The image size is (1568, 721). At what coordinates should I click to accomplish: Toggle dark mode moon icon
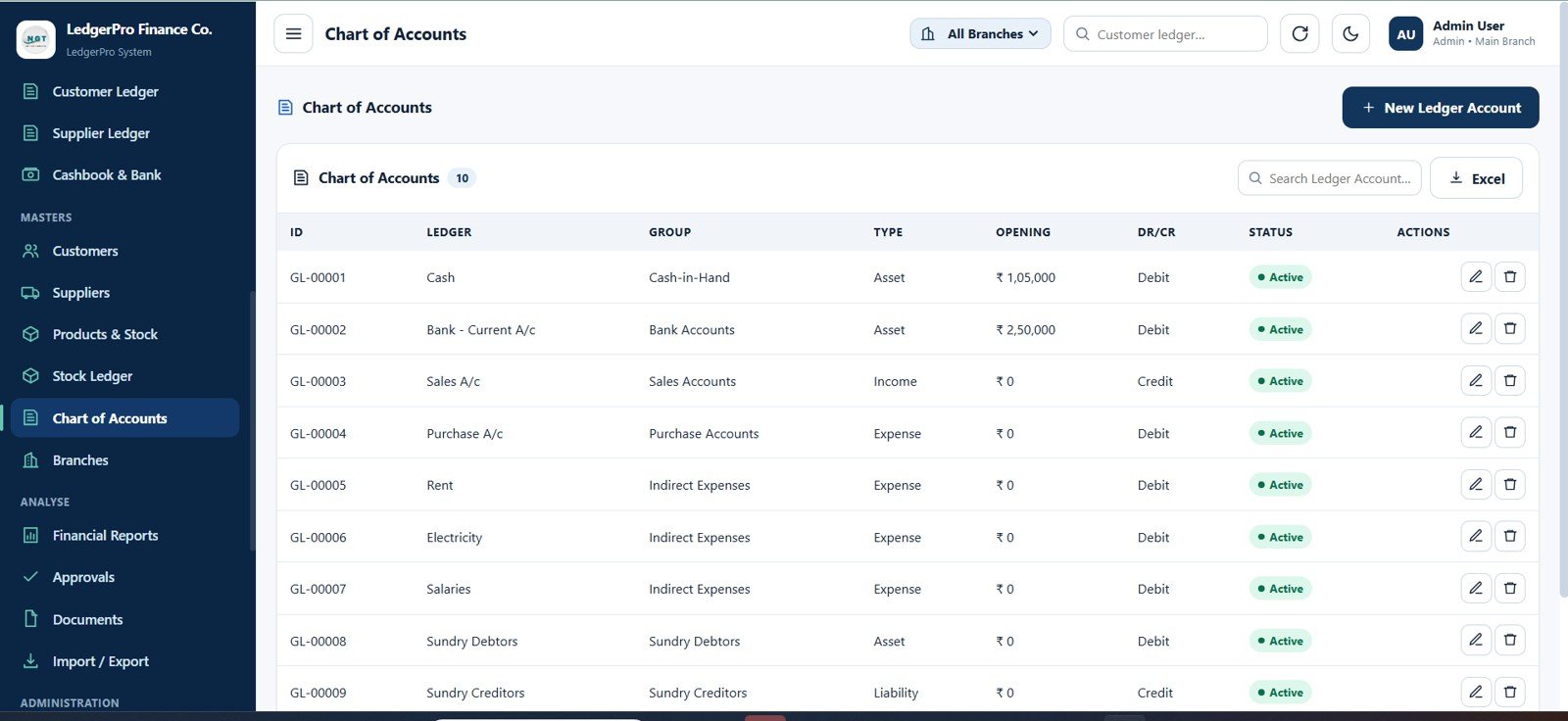(x=1350, y=34)
